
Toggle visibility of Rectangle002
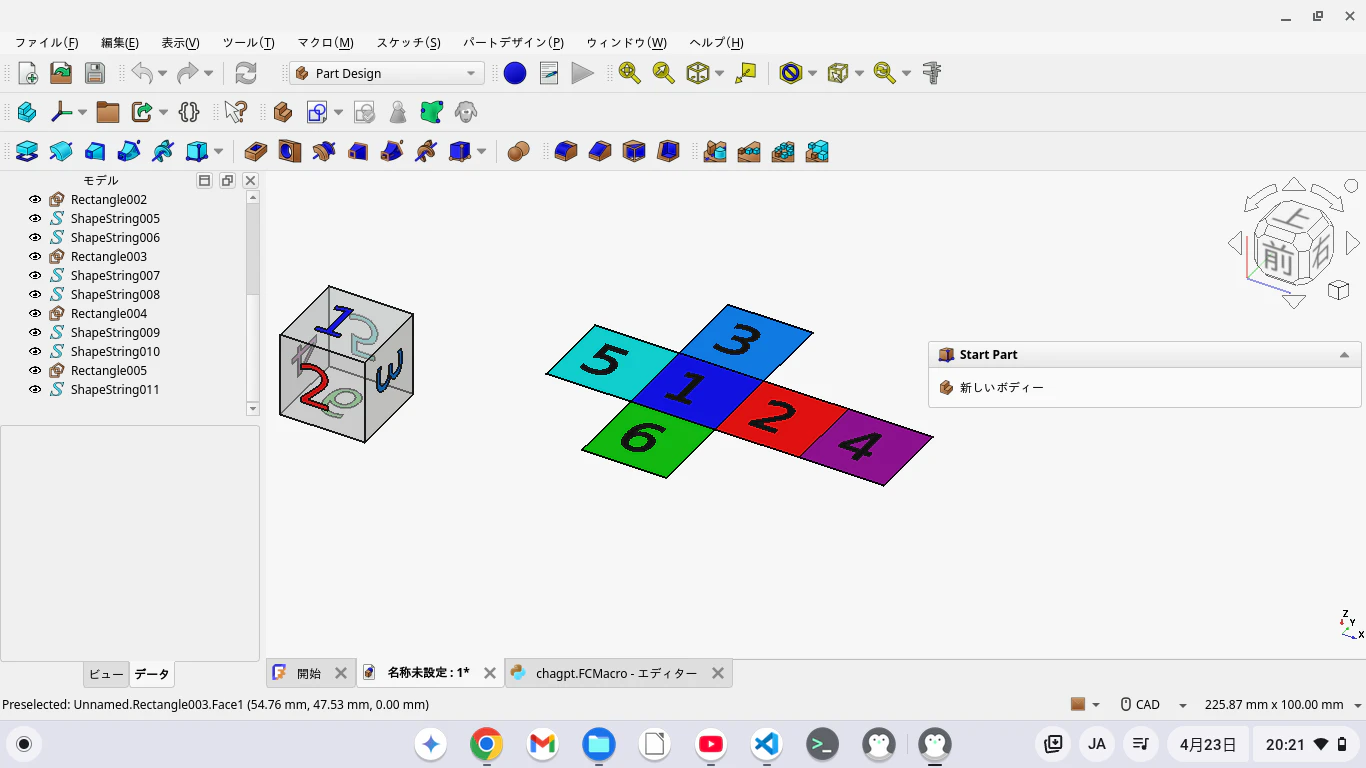point(35,200)
